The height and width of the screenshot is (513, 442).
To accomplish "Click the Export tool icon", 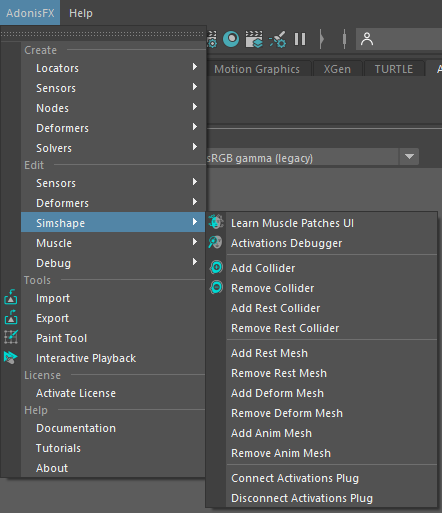I will coord(11,317).
